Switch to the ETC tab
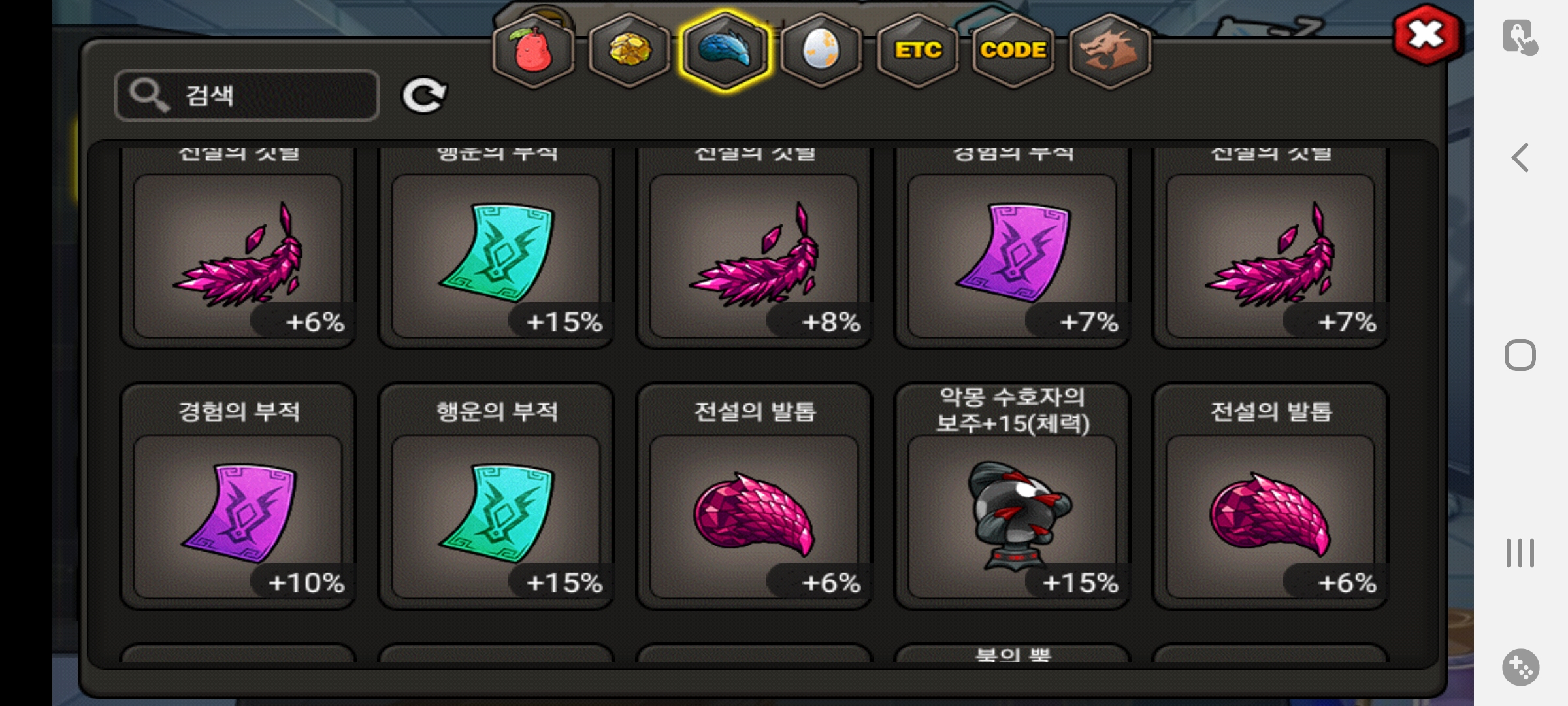 point(917,51)
